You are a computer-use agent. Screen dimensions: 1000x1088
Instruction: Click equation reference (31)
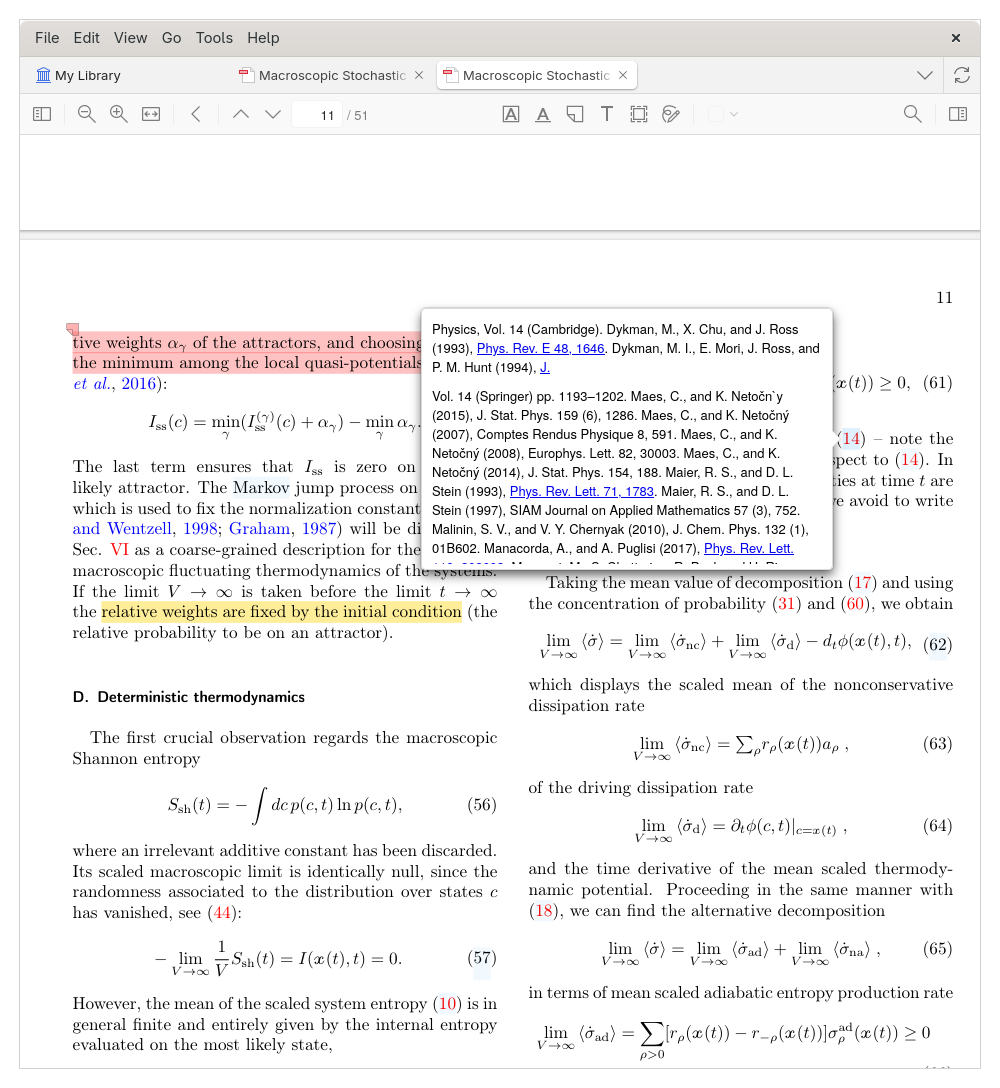pos(786,604)
